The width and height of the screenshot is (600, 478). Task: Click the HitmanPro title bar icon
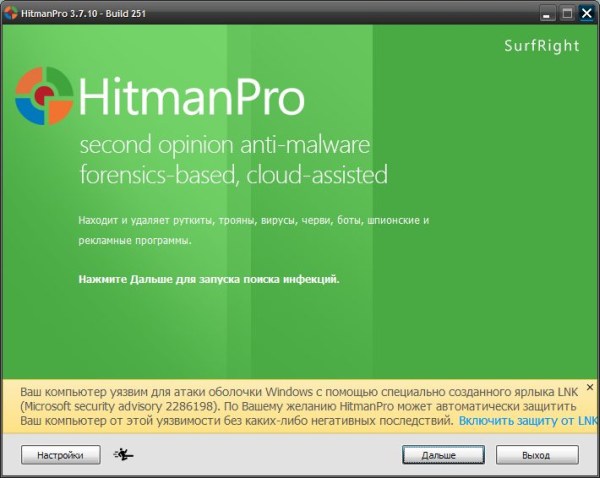[x=11, y=13]
